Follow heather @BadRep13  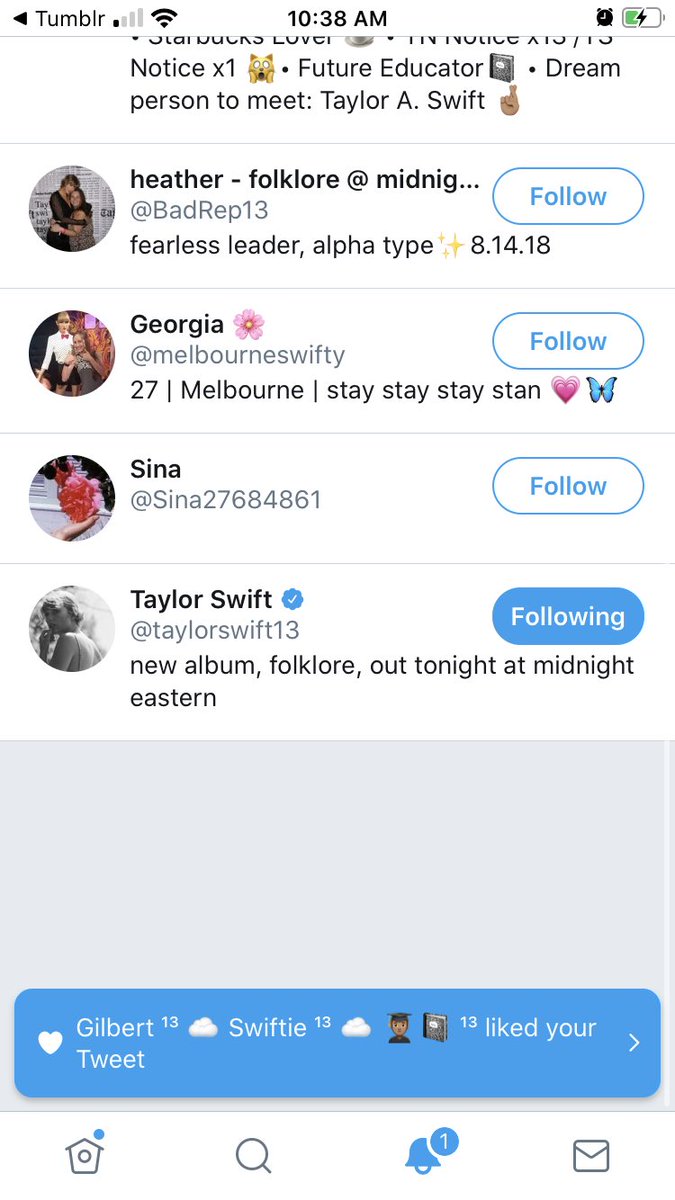568,196
